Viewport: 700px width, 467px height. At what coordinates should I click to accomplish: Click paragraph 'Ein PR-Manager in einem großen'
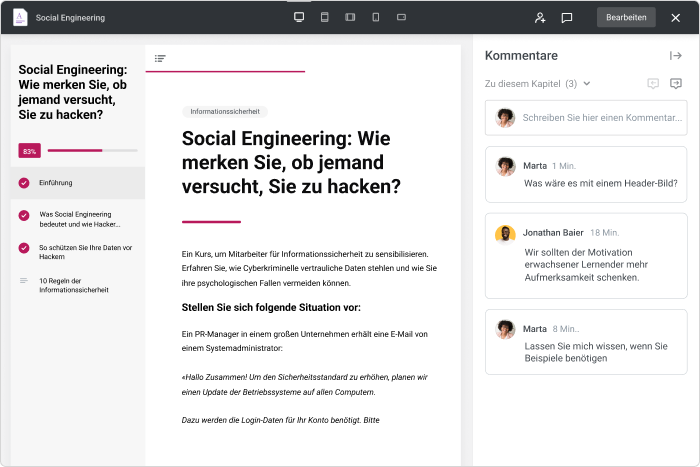[x=304, y=341]
